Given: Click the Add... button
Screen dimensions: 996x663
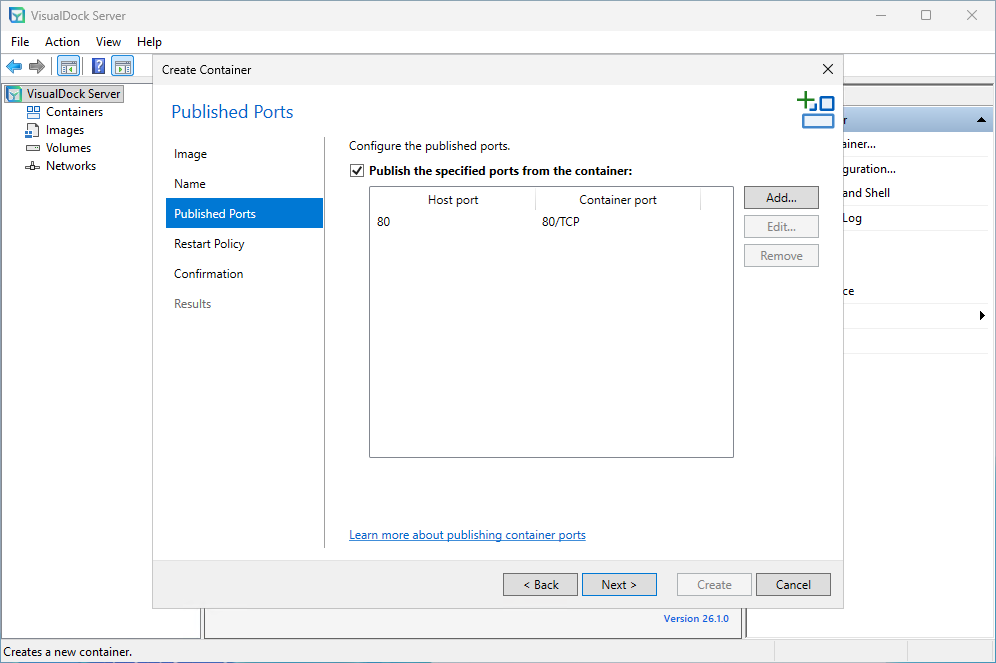Looking at the screenshot, I should click(x=781, y=198).
